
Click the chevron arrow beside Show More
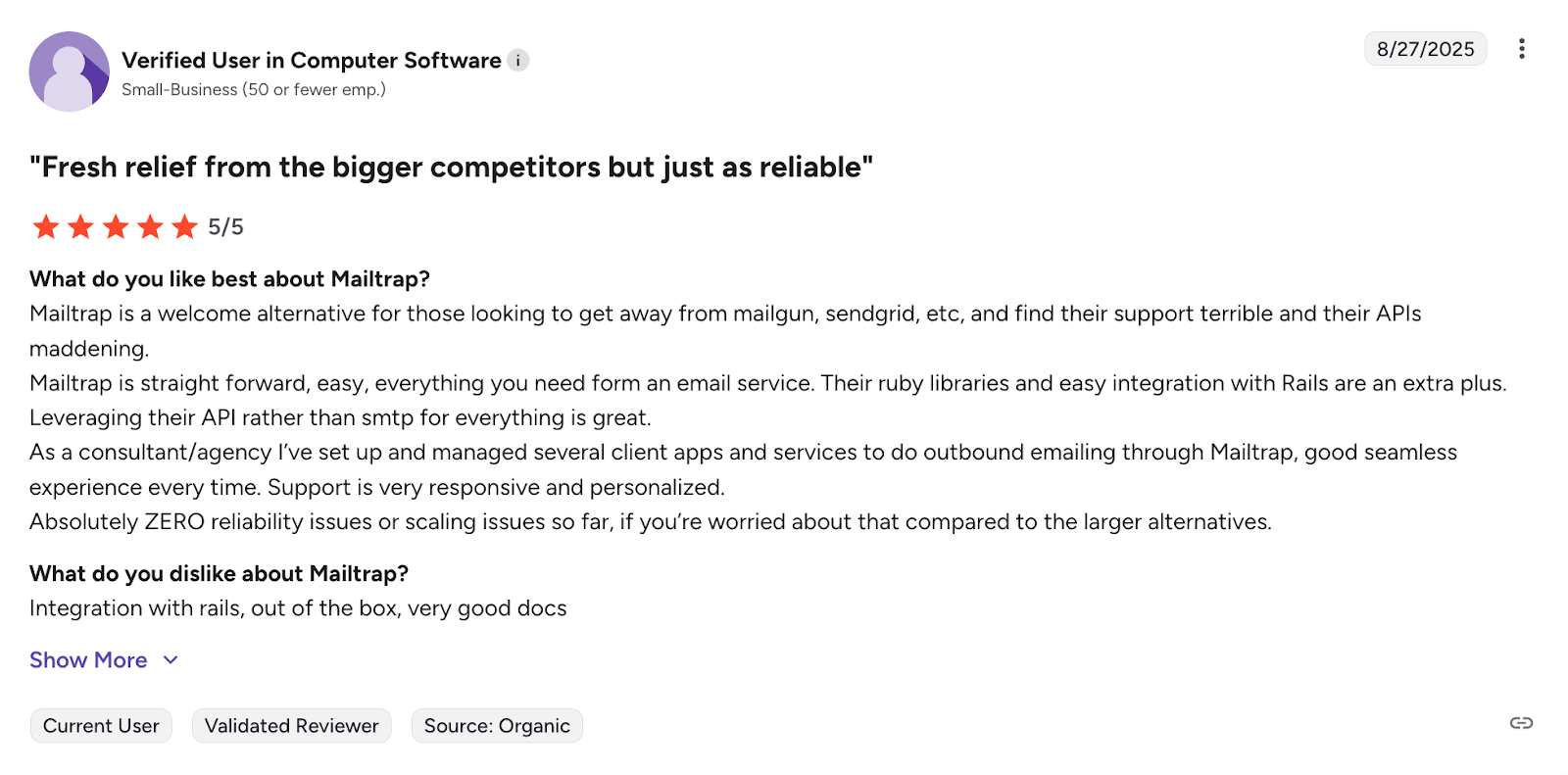click(171, 660)
